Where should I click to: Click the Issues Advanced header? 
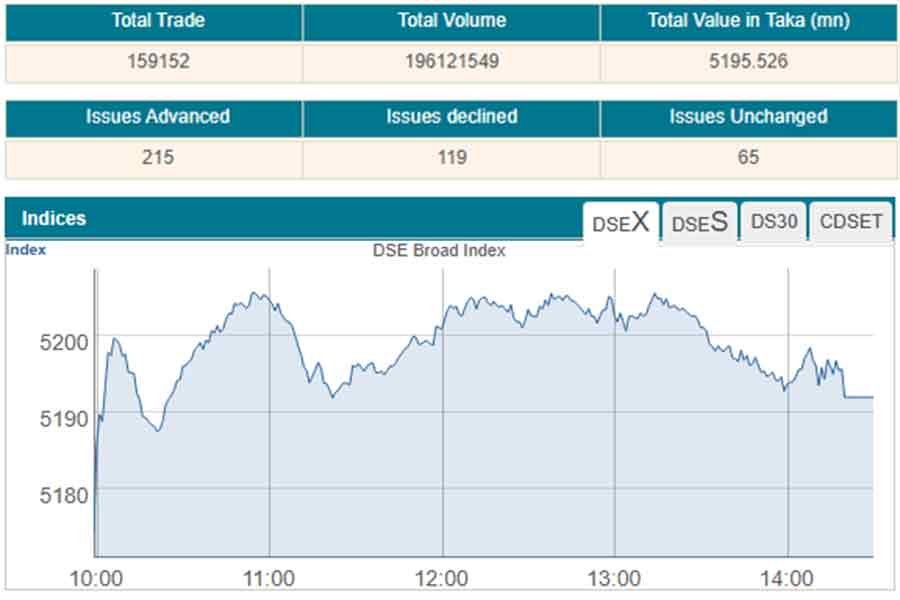pos(158,117)
